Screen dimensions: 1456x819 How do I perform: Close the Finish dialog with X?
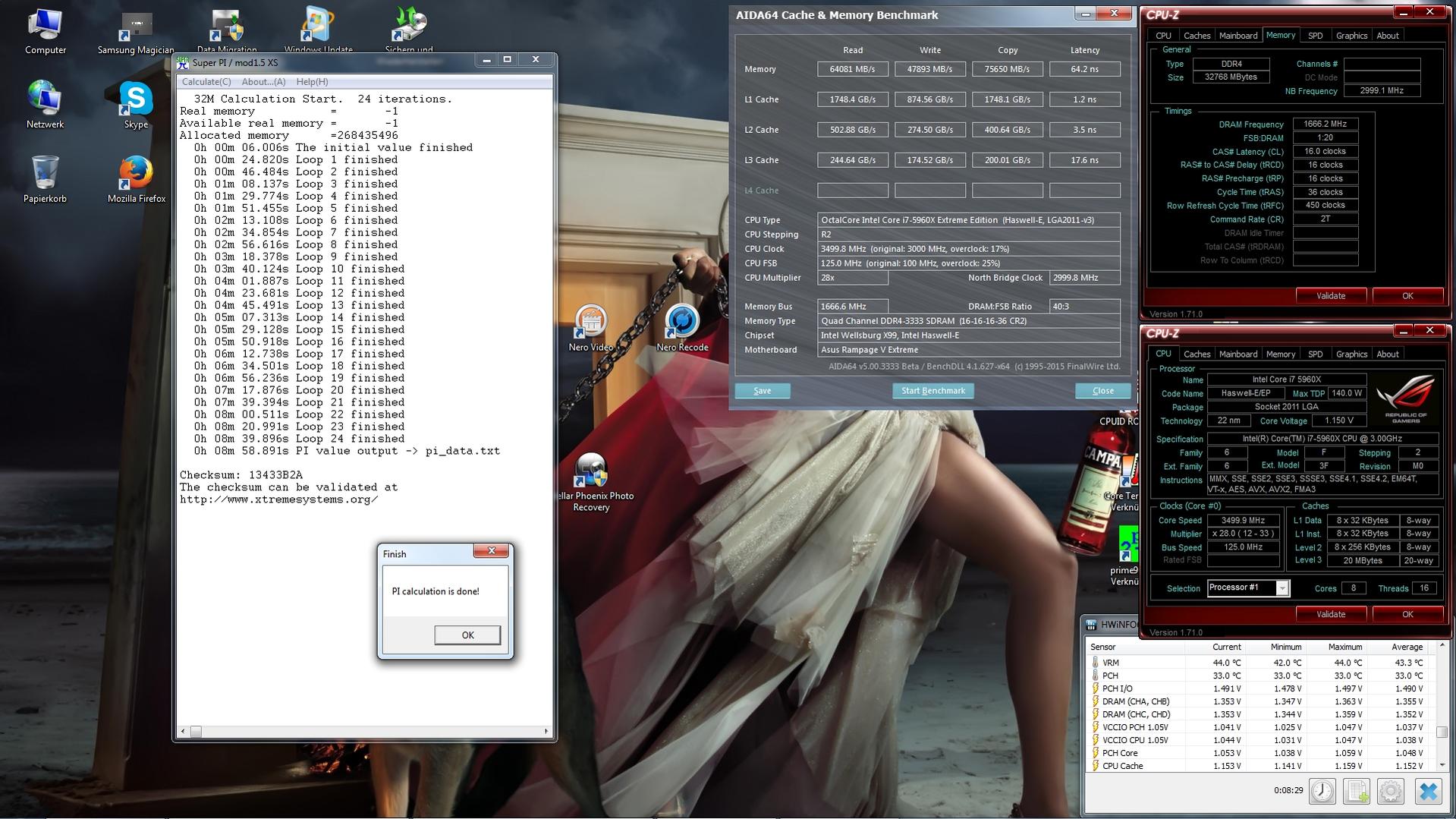(x=491, y=551)
